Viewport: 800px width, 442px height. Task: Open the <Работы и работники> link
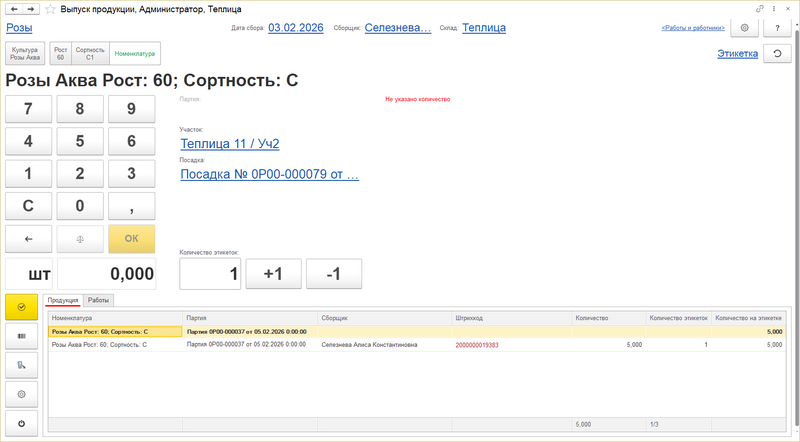pos(693,28)
